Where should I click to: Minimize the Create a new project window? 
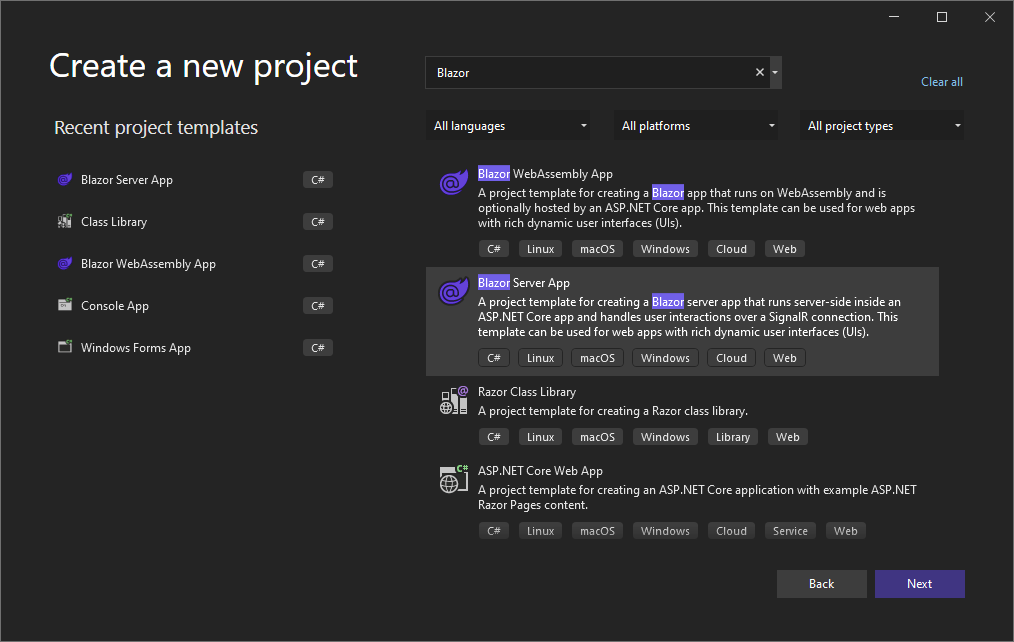coord(894,17)
